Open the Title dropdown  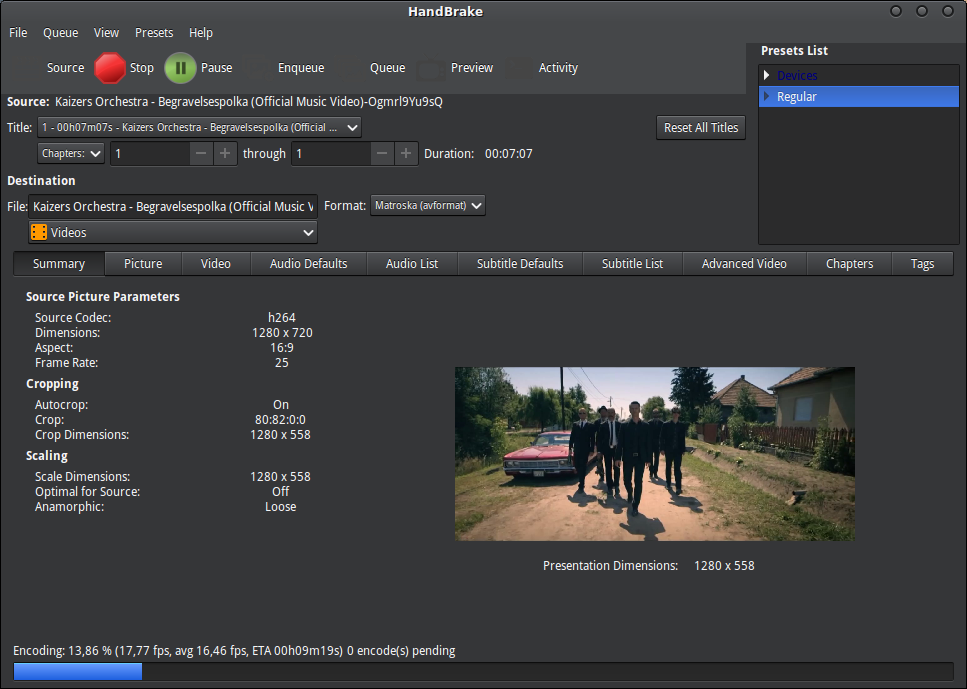(199, 128)
